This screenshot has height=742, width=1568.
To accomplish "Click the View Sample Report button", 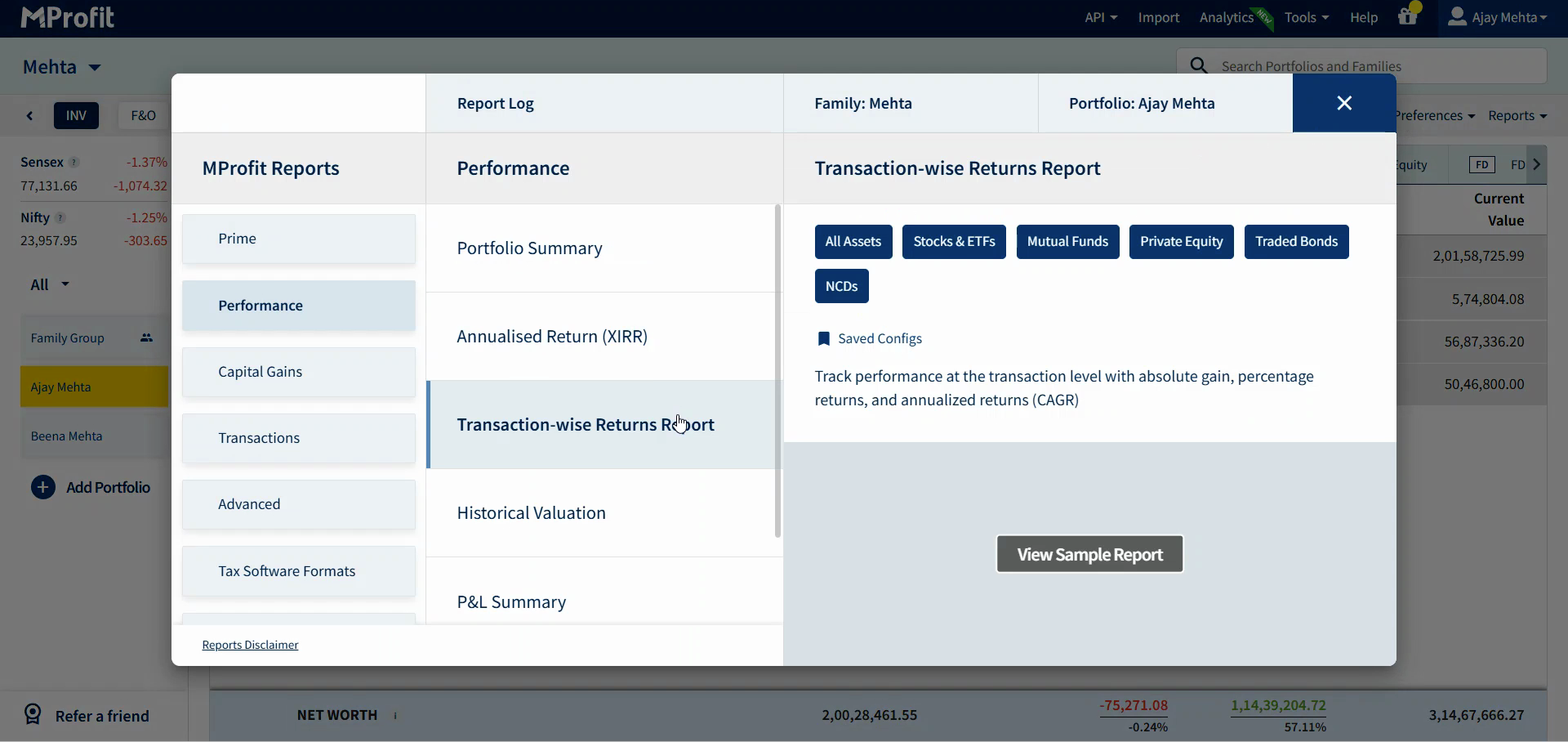I will point(1089,555).
